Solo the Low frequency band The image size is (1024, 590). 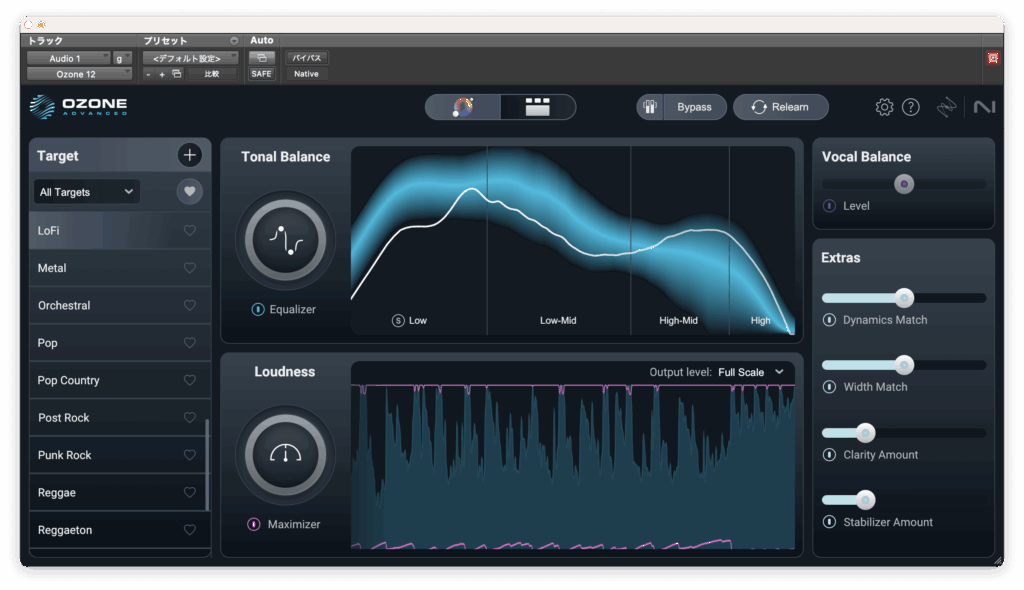pyautogui.click(x=398, y=321)
